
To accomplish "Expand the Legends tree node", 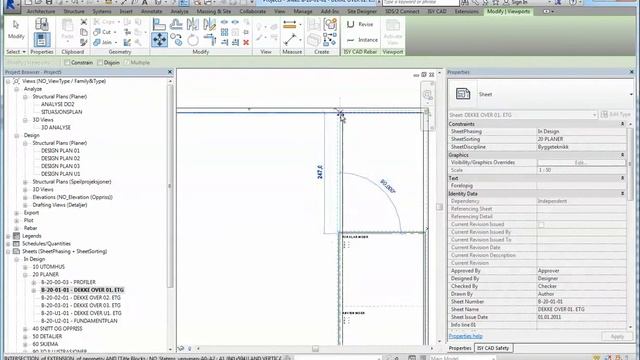I will [x=8, y=236].
